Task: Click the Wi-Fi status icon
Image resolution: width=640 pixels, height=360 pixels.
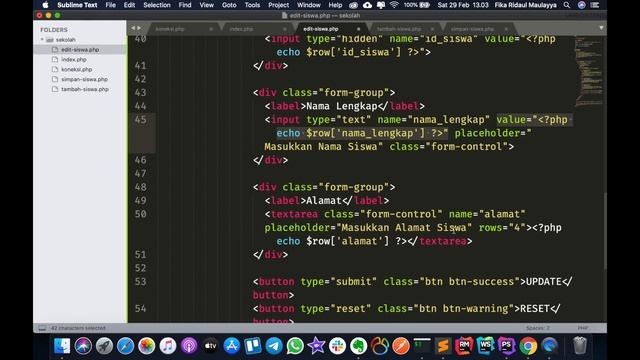Action: point(394,5)
